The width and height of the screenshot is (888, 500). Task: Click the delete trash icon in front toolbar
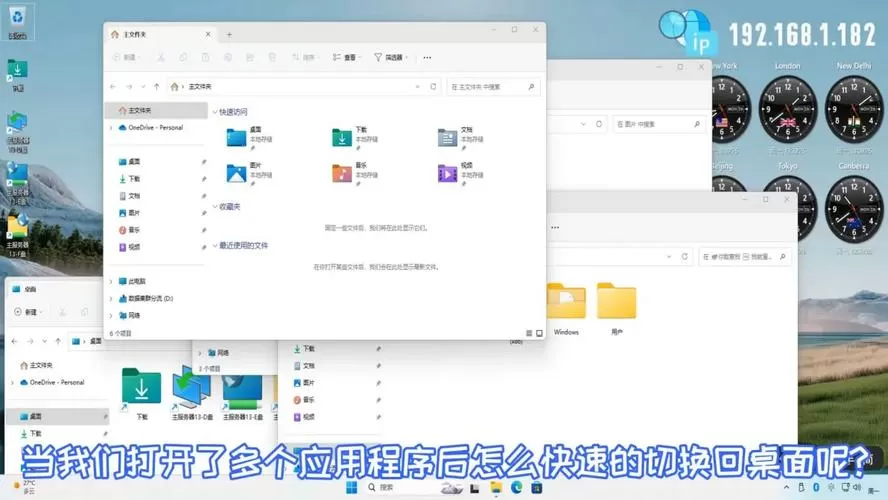[272, 57]
